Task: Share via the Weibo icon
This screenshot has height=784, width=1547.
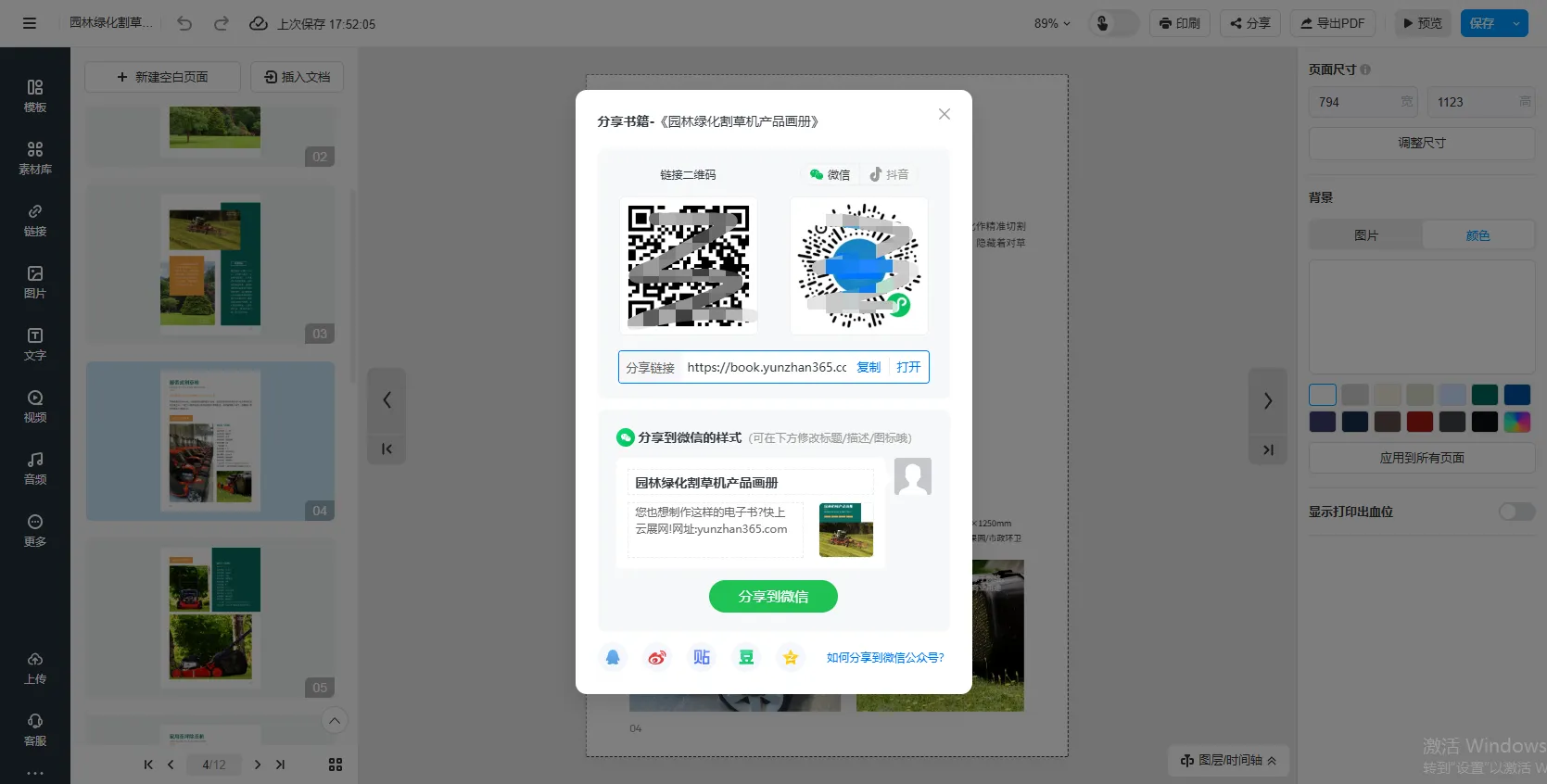Action: click(657, 657)
